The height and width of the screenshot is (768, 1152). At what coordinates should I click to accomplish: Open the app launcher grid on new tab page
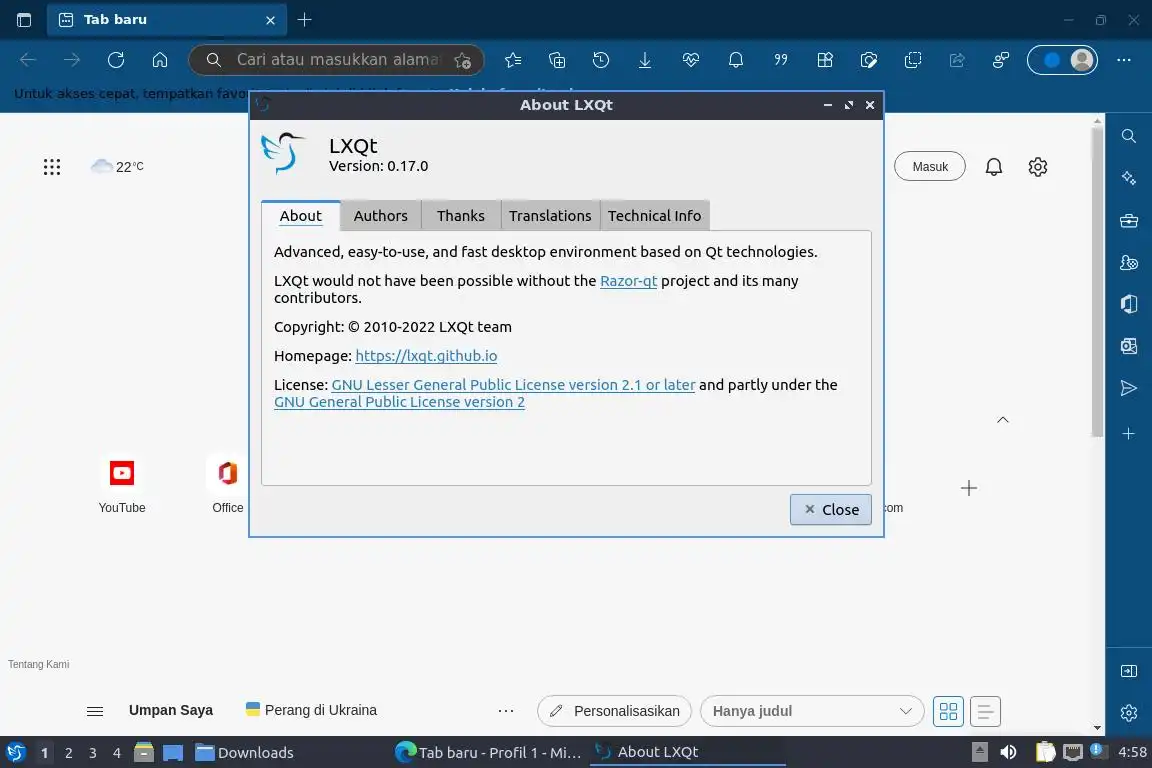pyautogui.click(x=51, y=167)
